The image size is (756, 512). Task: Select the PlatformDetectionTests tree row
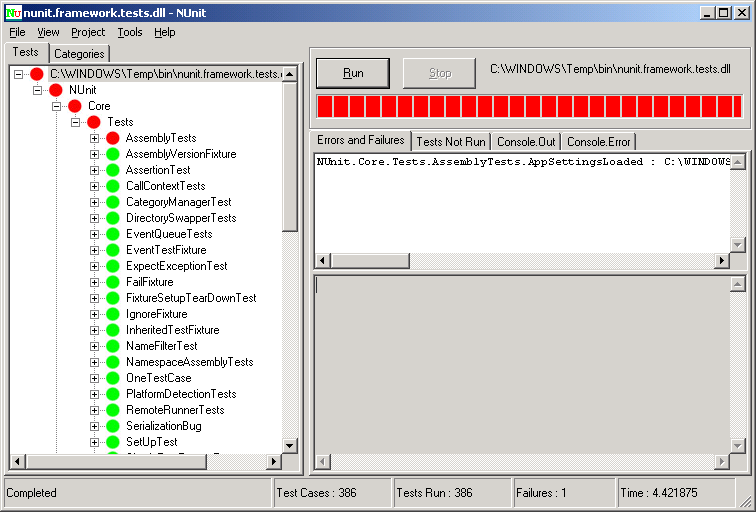click(x=181, y=394)
